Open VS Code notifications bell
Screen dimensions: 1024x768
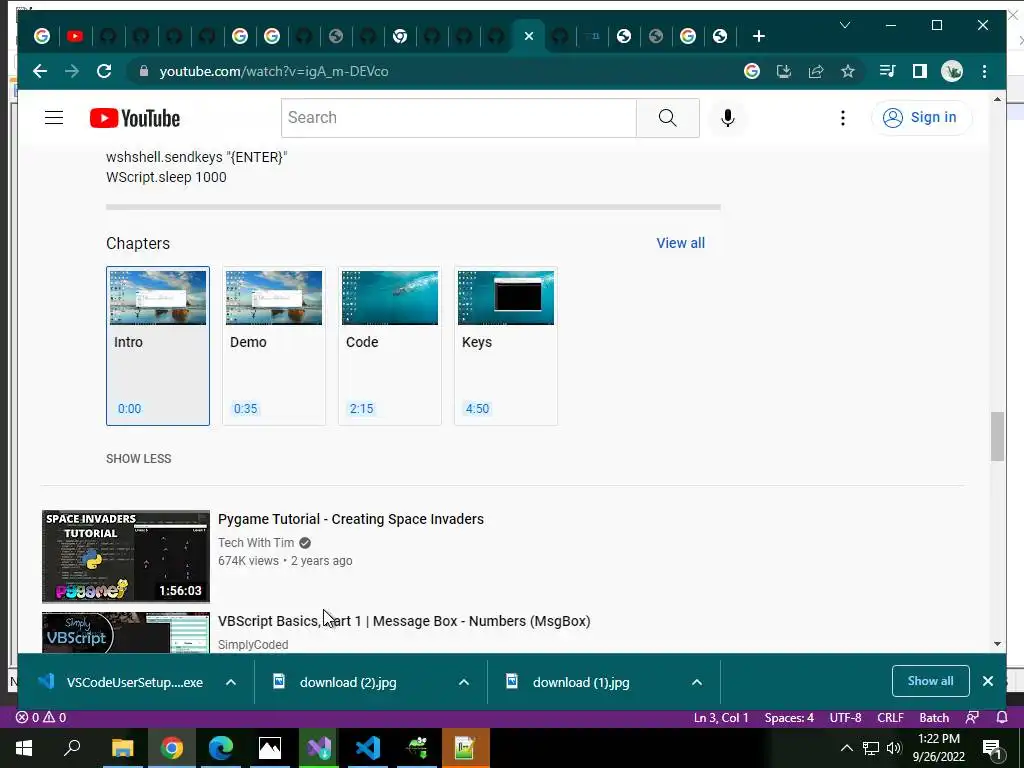1002,718
